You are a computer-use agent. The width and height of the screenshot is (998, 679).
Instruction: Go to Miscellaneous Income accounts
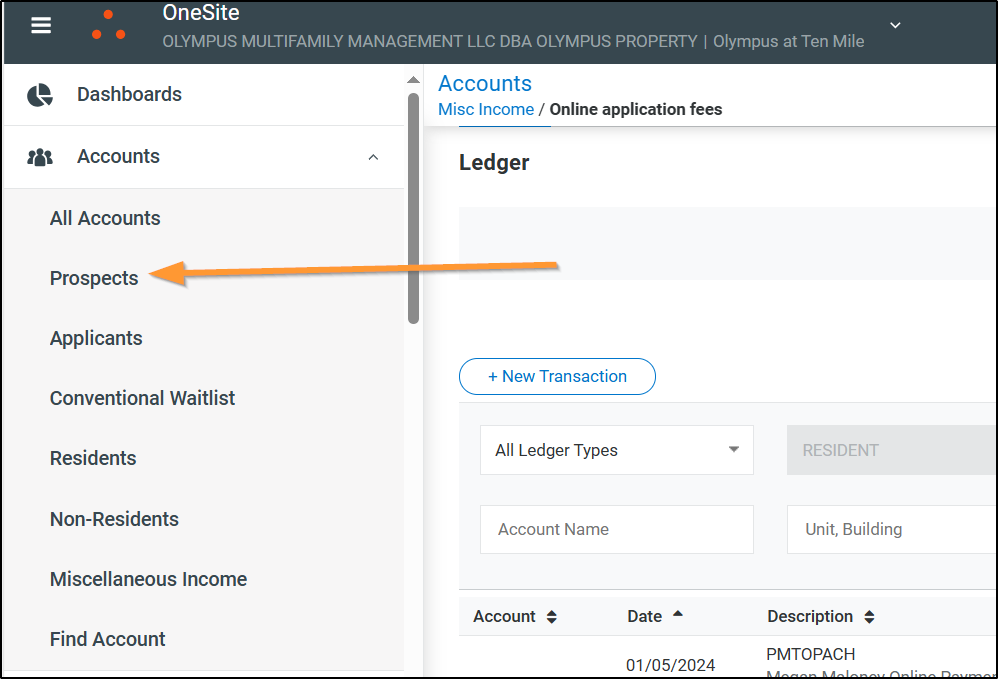148,579
